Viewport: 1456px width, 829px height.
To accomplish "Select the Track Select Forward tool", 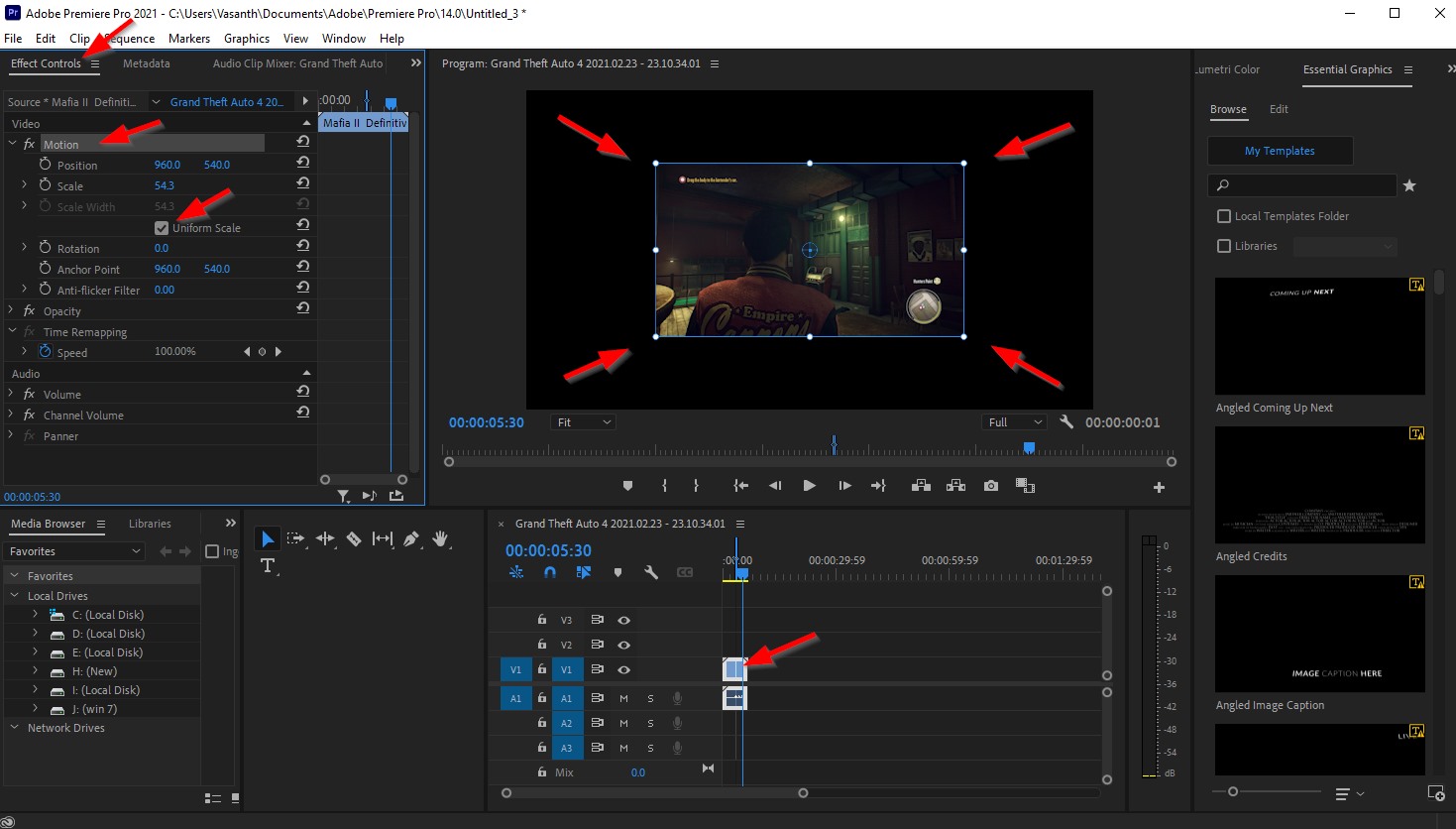I will tap(295, 538).
